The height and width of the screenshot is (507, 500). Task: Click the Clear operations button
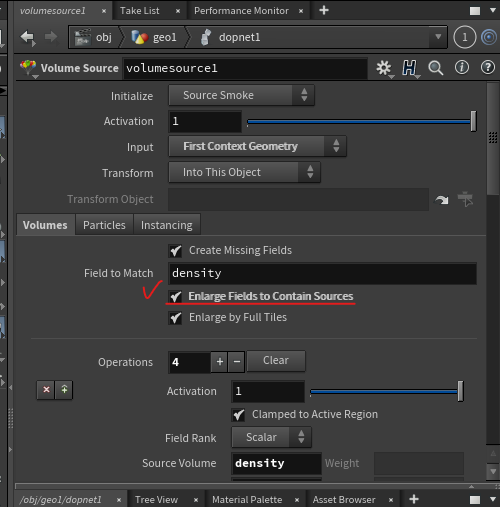[276, 360]
